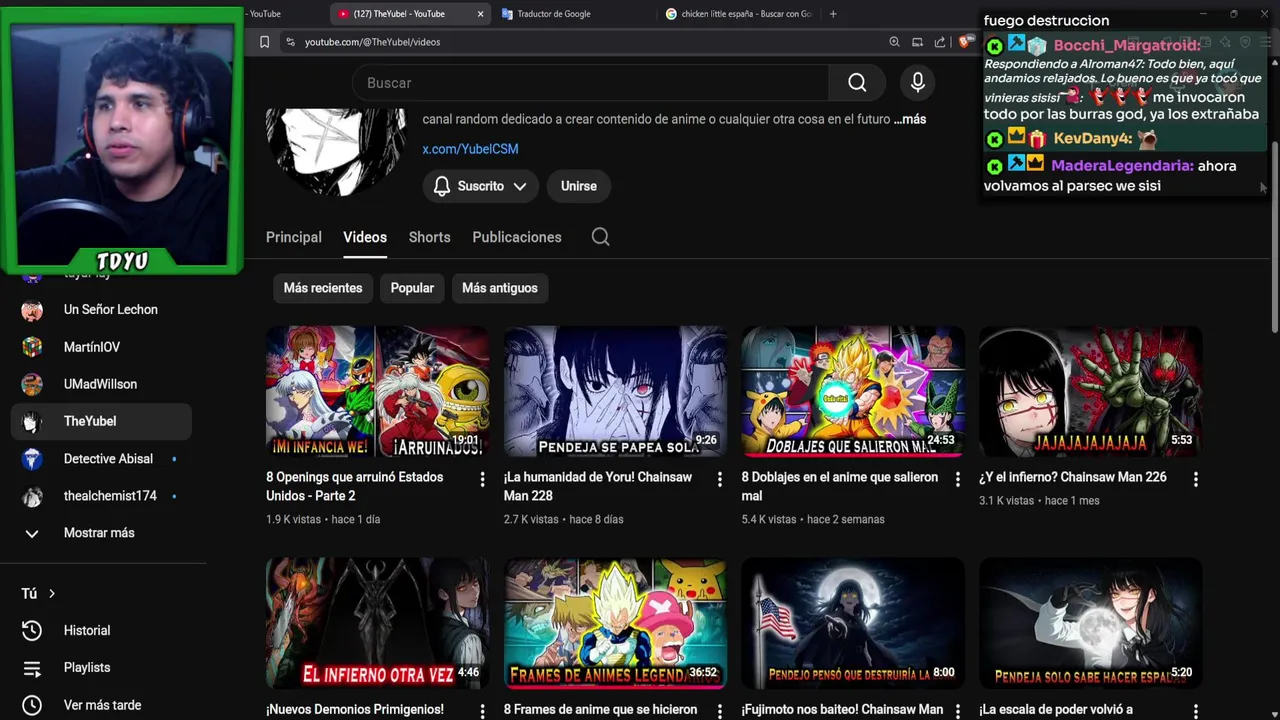
Task: Click the bookmark icon in address bar
Action: (x=264, y=42)
